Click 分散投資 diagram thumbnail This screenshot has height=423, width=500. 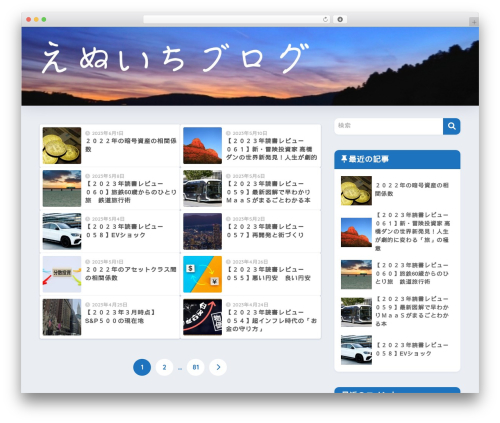62,274
